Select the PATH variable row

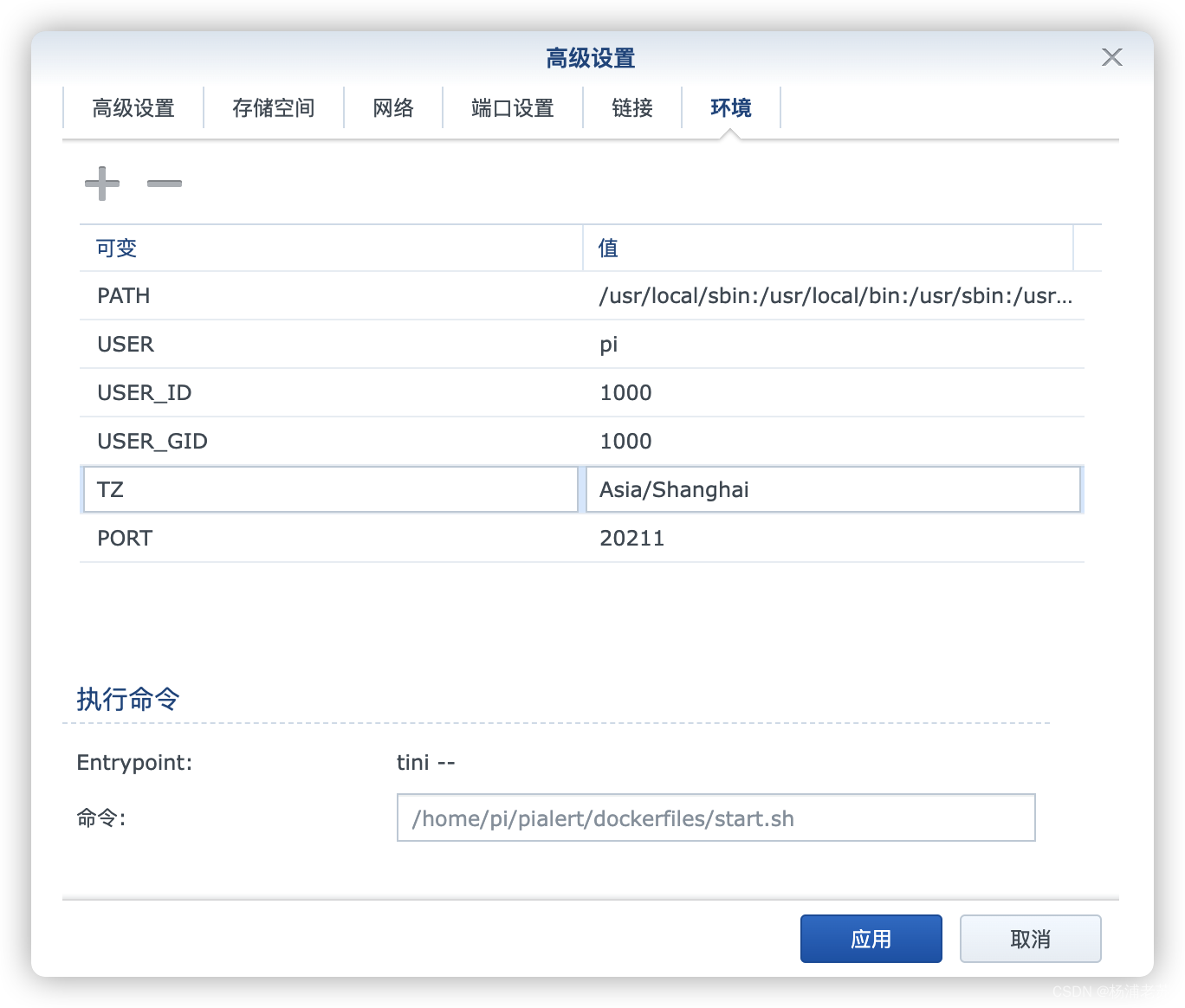pyautogui.click(x=582, y=295)
